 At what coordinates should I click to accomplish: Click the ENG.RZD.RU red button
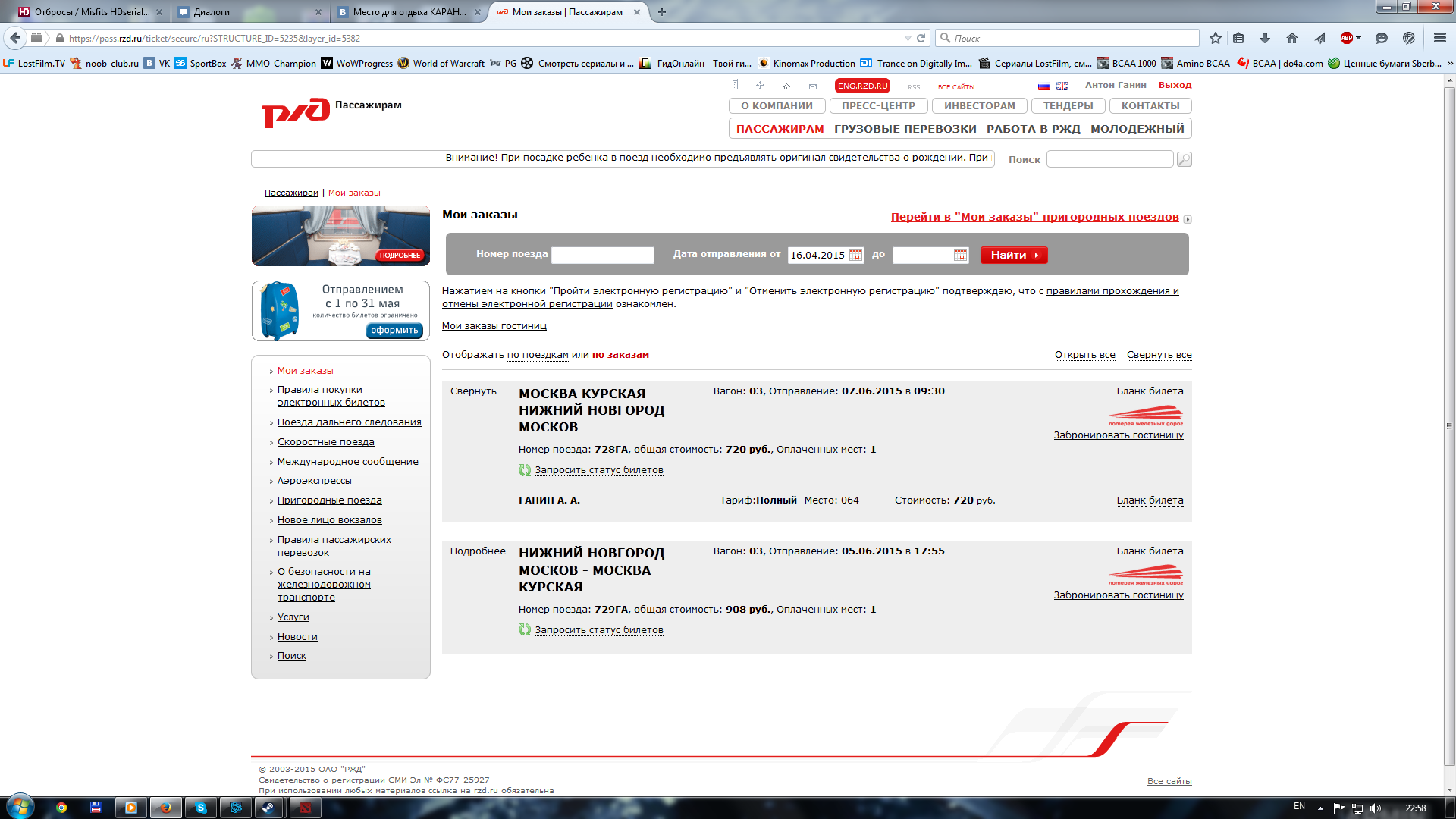coord(862,86)
